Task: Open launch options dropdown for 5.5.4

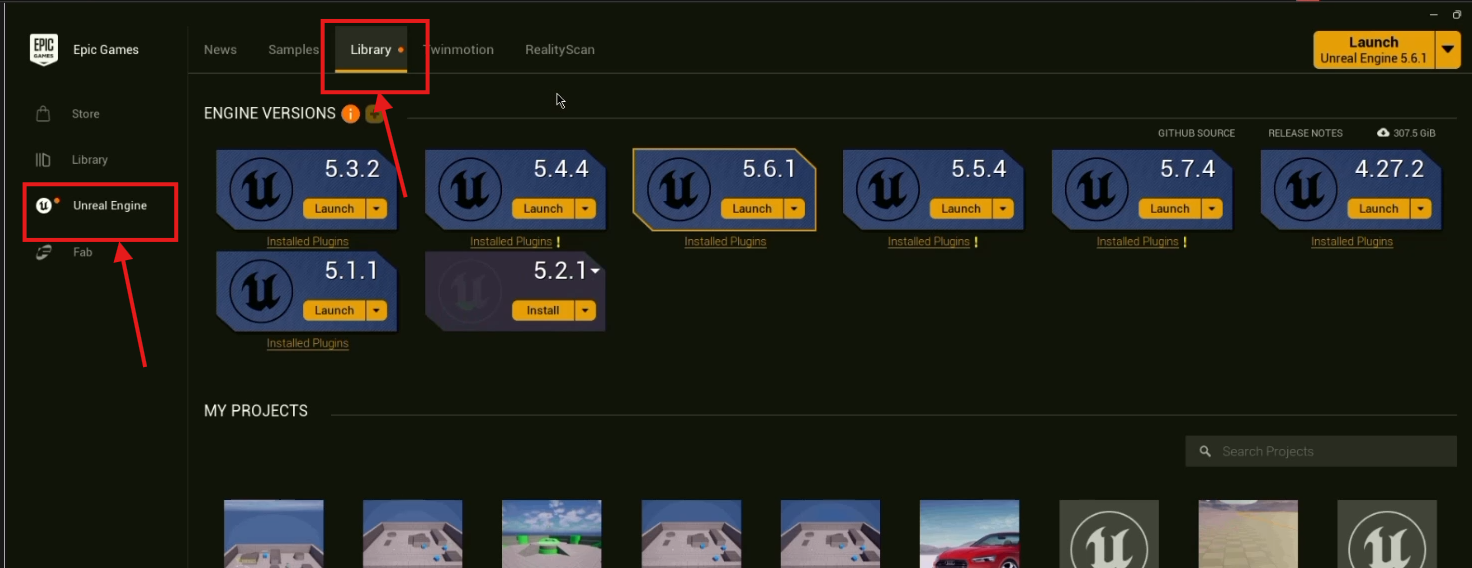Action: pos(1004,209)
